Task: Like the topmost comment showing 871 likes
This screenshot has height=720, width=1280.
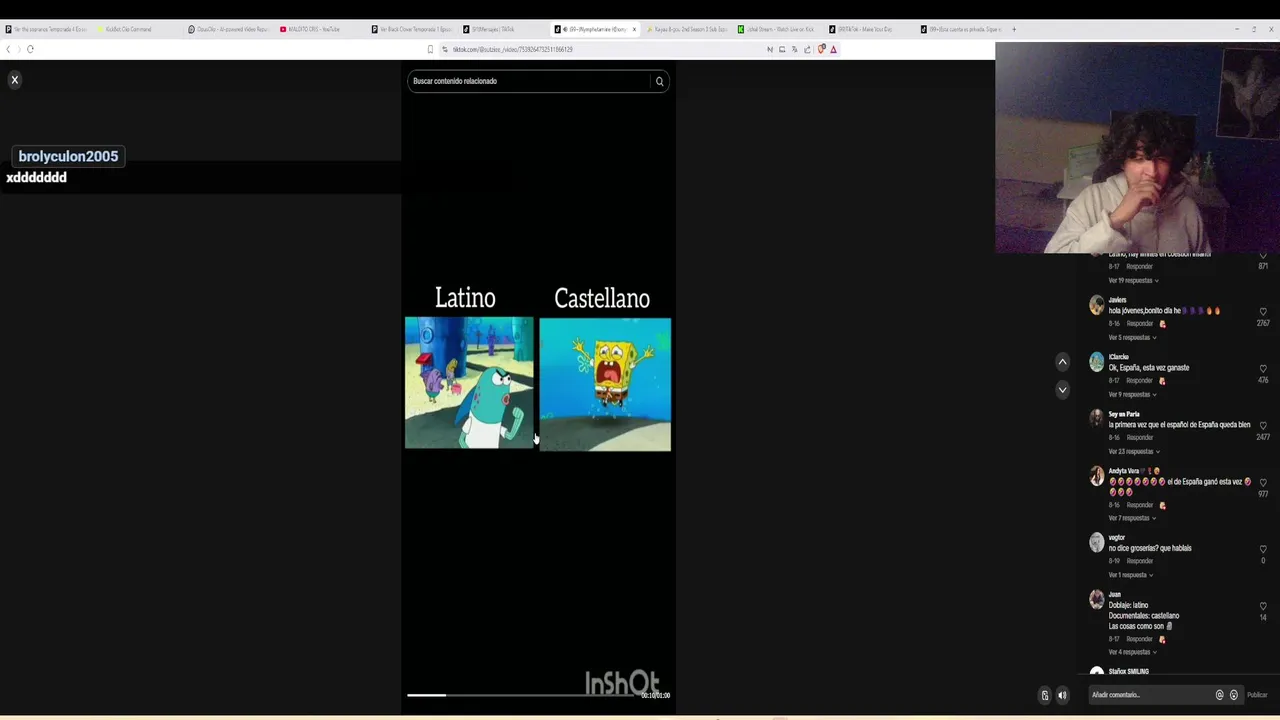Action: pyautogui.click(x=1263, y=256)
